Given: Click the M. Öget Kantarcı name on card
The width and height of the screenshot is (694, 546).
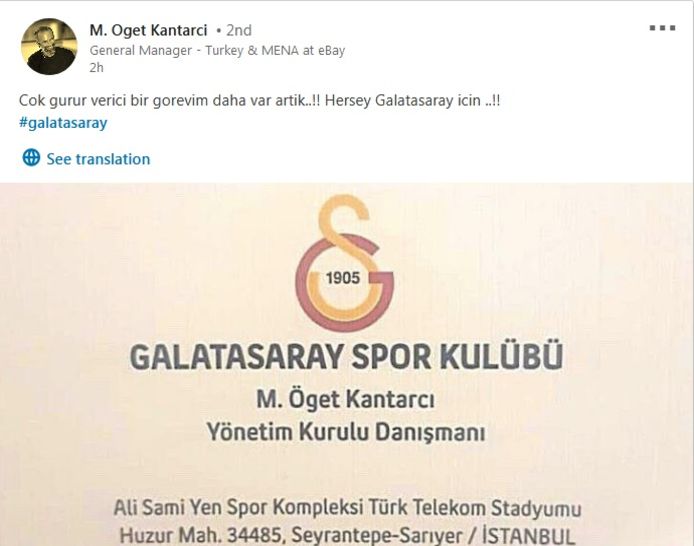Looking at the screenshot, I should pos(346,400).
